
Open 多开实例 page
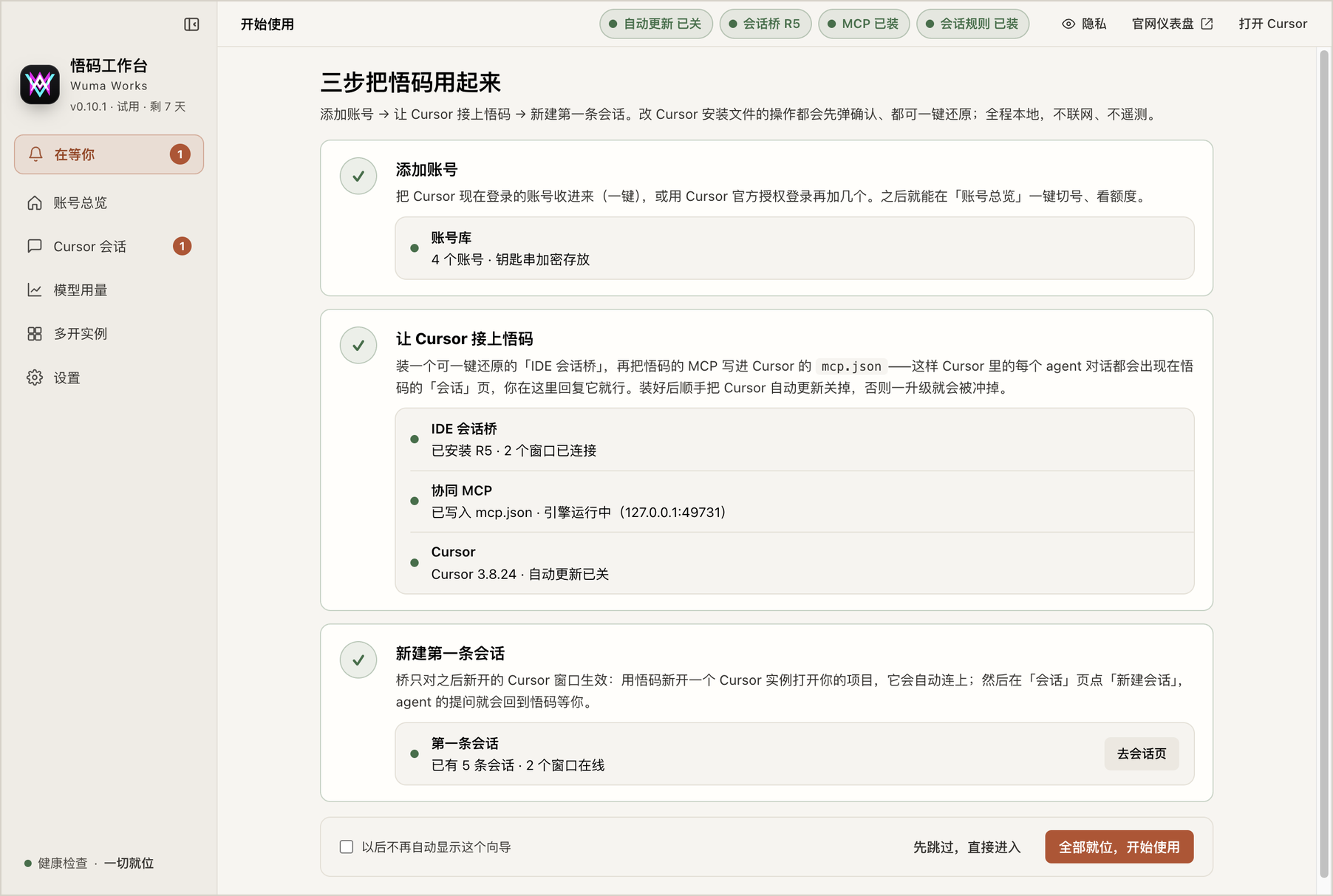click(109, 334)
